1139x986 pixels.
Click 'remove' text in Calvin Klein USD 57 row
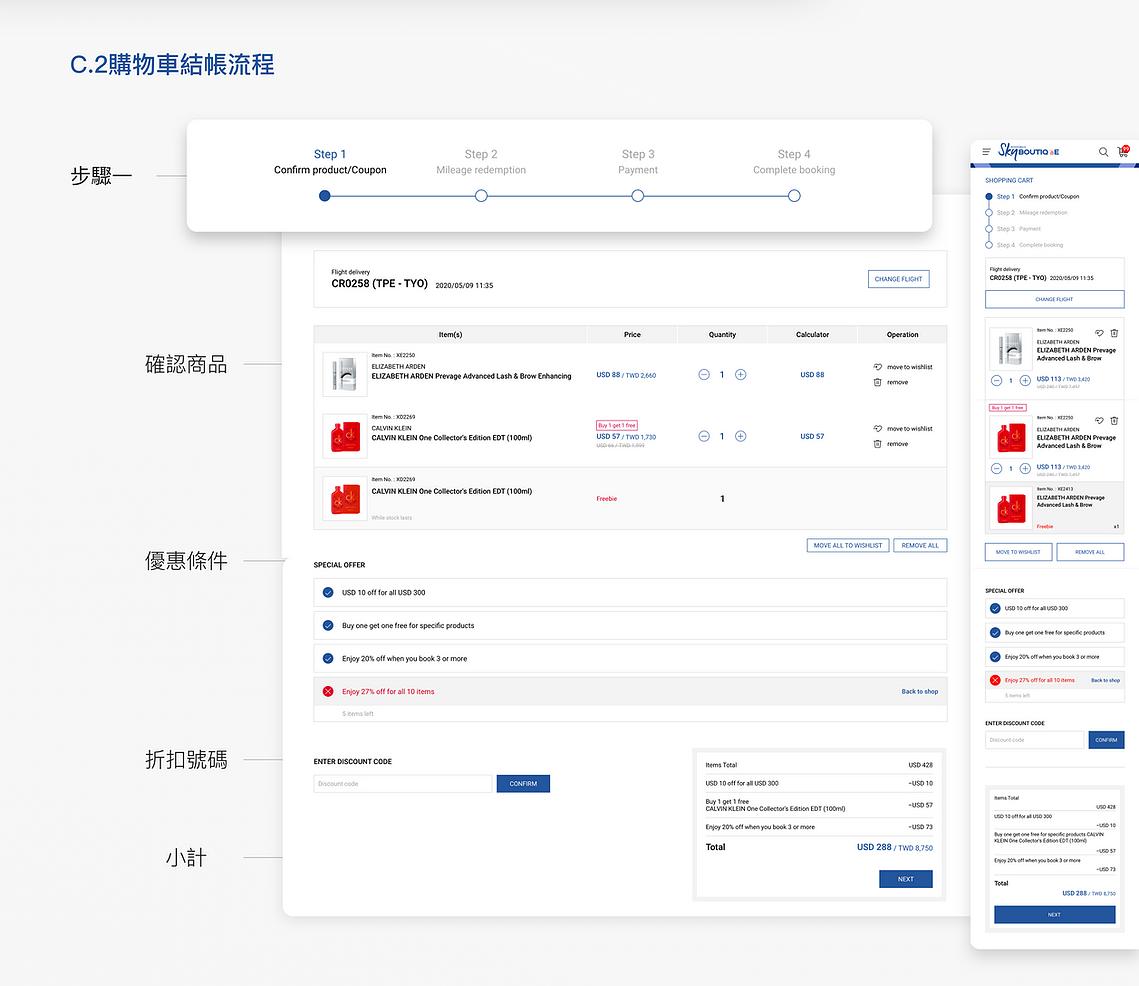(897, 444)
